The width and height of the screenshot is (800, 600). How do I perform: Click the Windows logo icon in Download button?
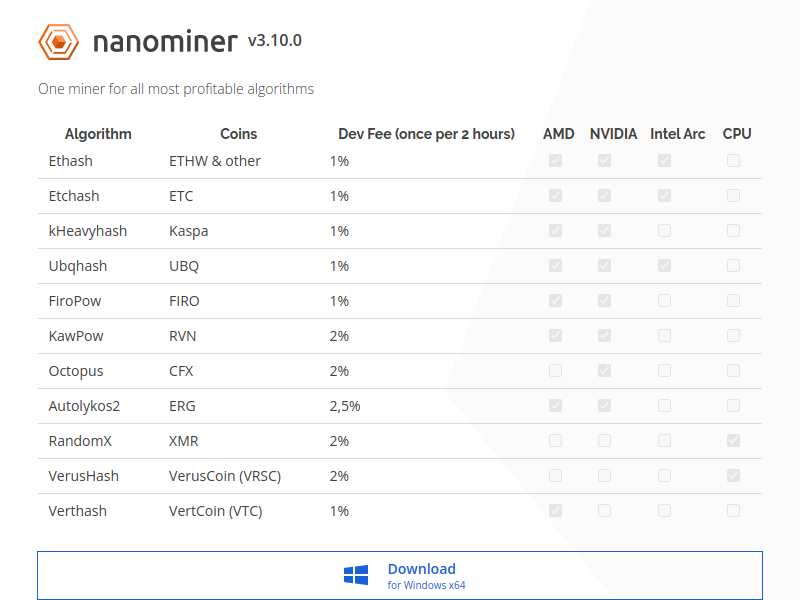pyautogui.click(x=356, y=575)
